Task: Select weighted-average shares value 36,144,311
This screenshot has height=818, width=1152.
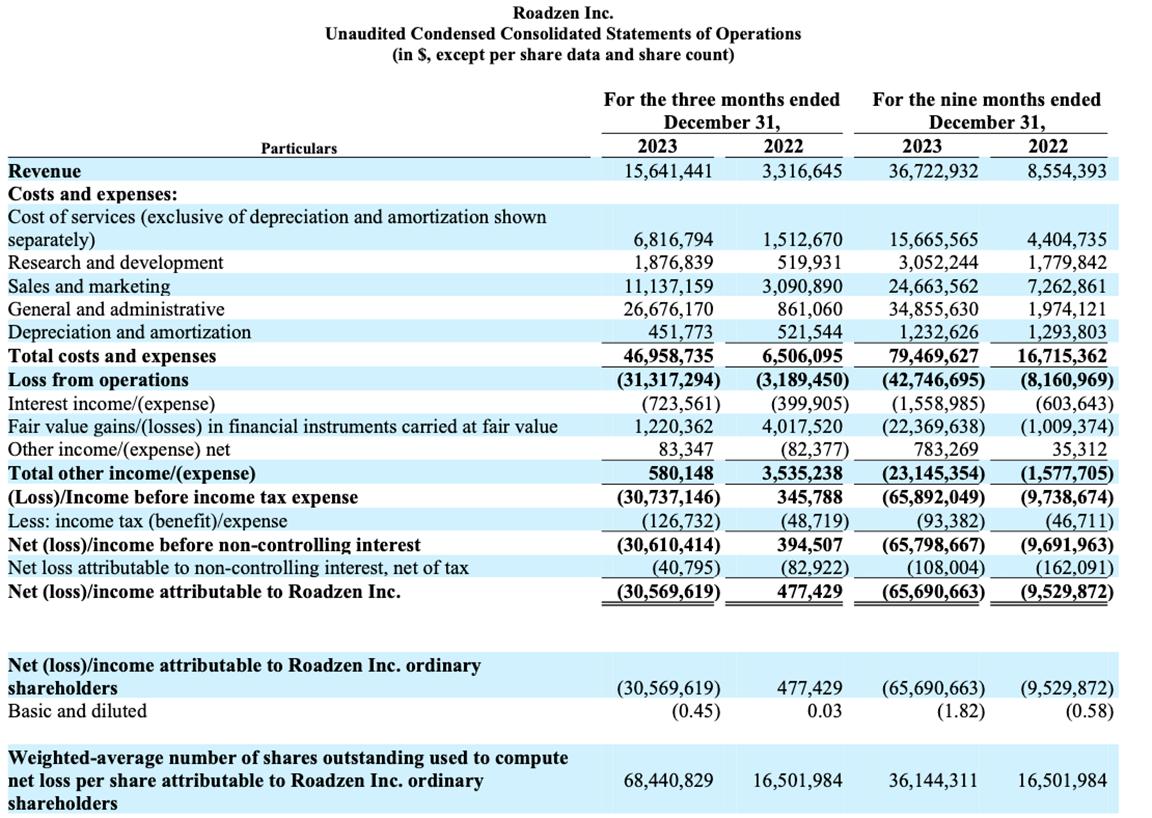Action: pos(934,780)
